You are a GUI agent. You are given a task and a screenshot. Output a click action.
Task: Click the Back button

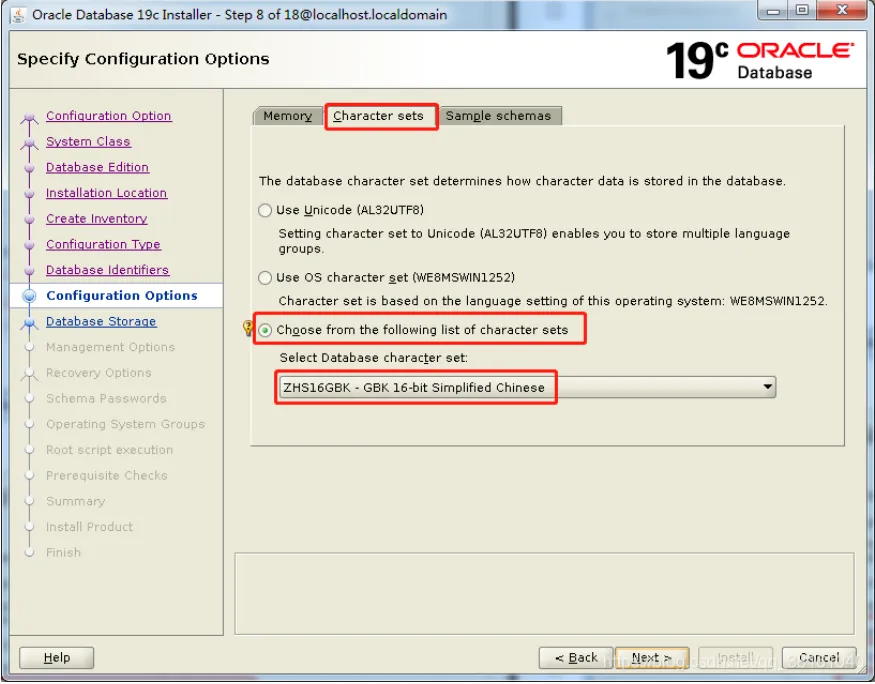click(576, 658)
